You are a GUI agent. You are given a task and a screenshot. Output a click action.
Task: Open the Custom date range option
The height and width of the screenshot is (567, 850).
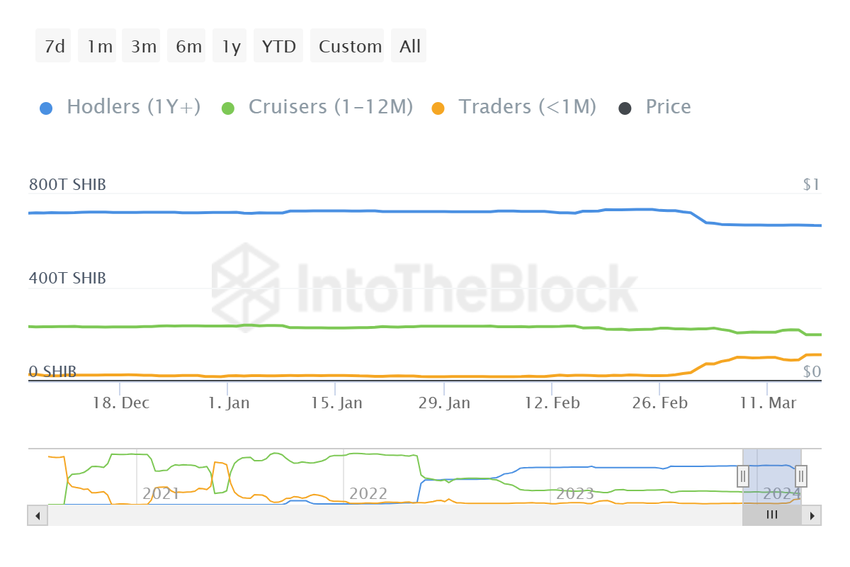click(350, 46)
